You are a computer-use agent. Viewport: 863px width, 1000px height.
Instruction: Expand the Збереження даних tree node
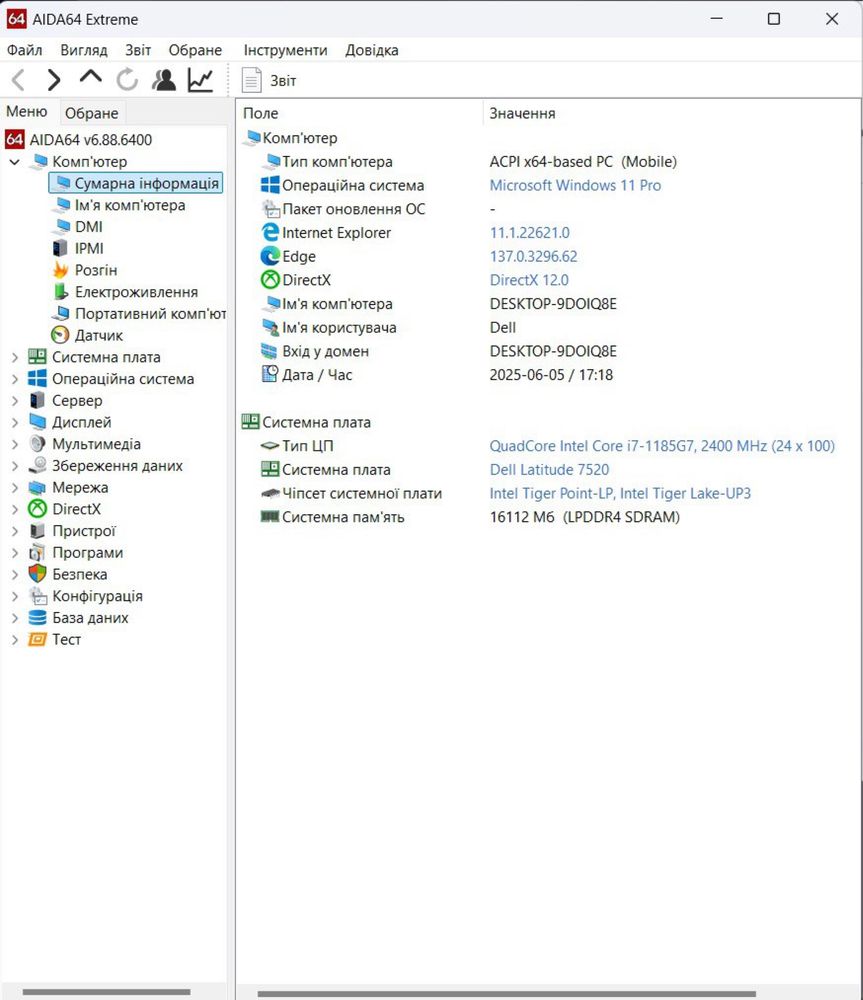(x=15, y=466)
